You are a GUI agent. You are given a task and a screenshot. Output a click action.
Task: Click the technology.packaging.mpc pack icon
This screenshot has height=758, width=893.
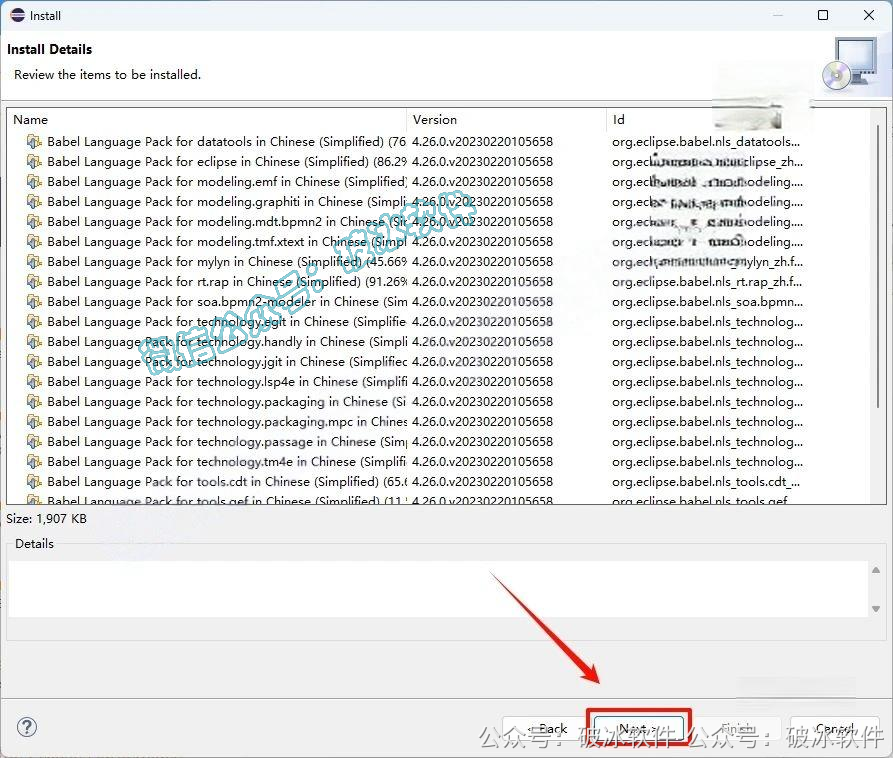(34, 421)
